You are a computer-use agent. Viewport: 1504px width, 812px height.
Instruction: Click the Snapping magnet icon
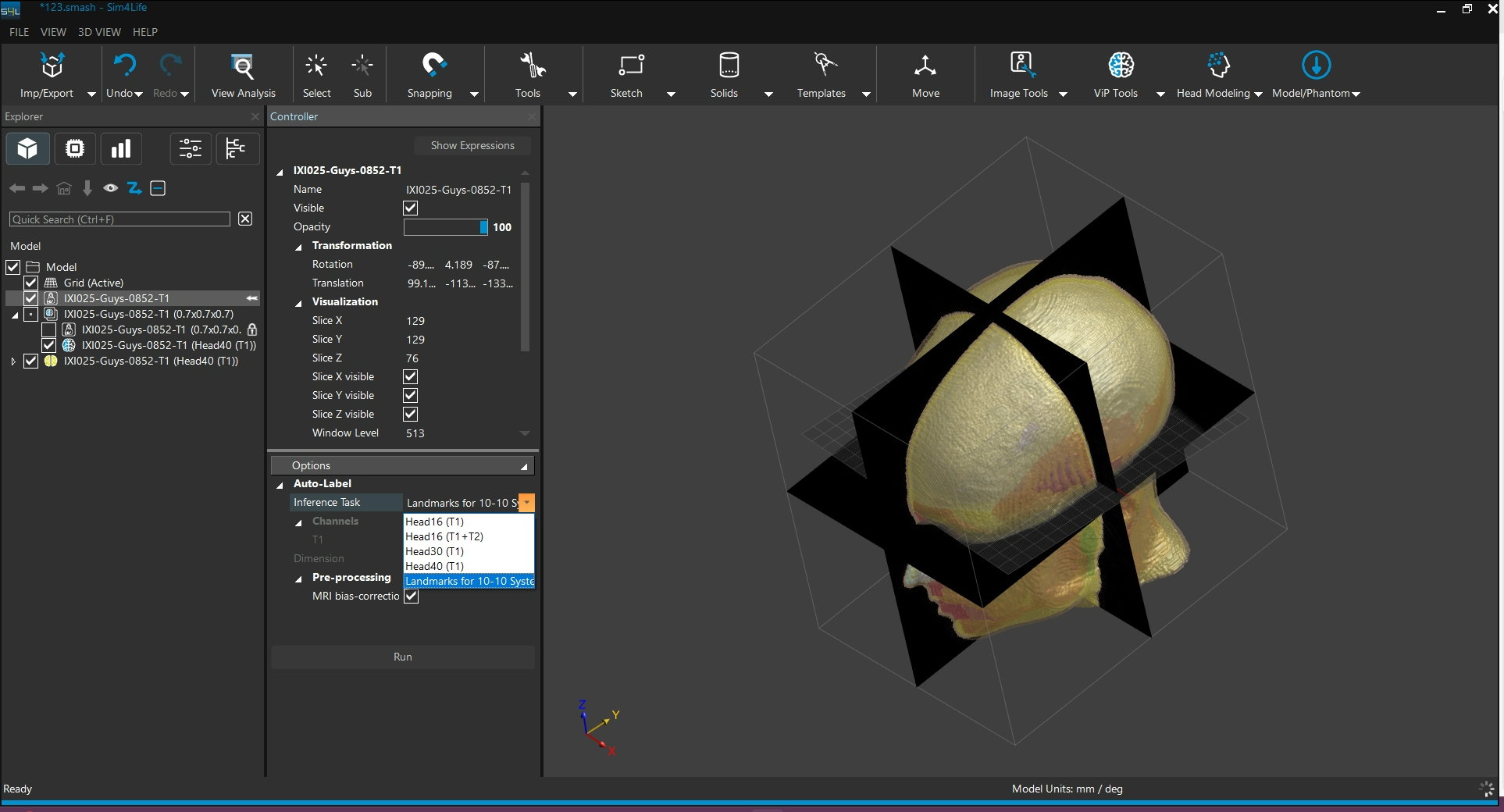pos(433,66)
